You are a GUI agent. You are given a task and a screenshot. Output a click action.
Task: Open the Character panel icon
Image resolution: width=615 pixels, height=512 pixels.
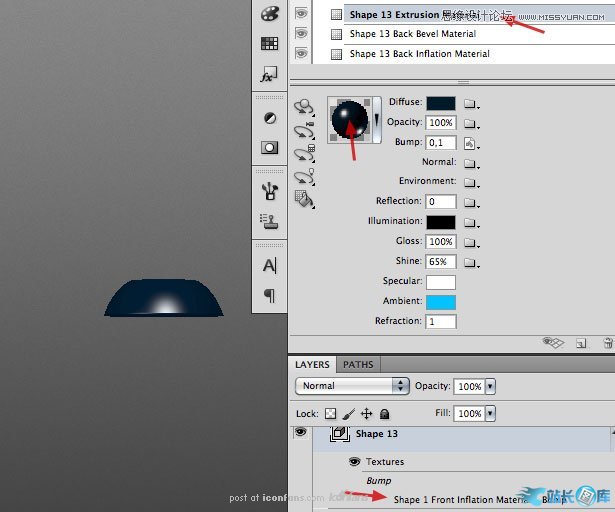[x=269, y=265]
